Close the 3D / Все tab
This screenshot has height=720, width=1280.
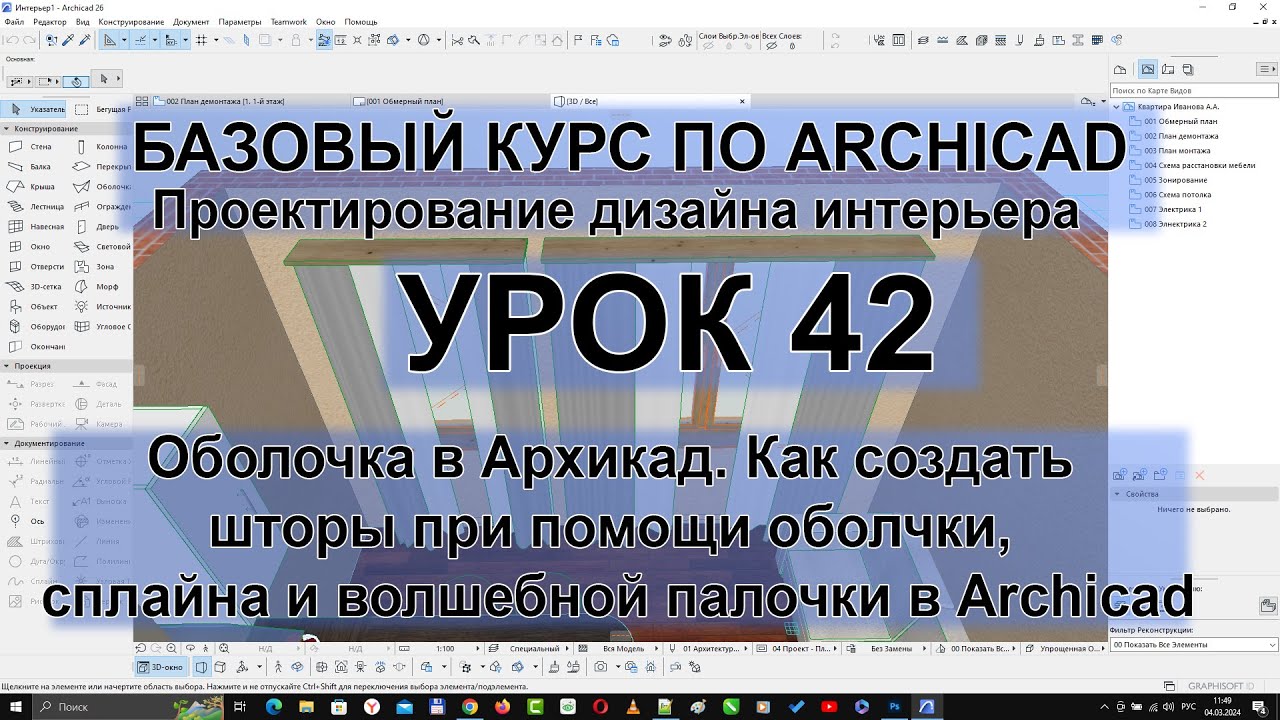tap(742, 101)
